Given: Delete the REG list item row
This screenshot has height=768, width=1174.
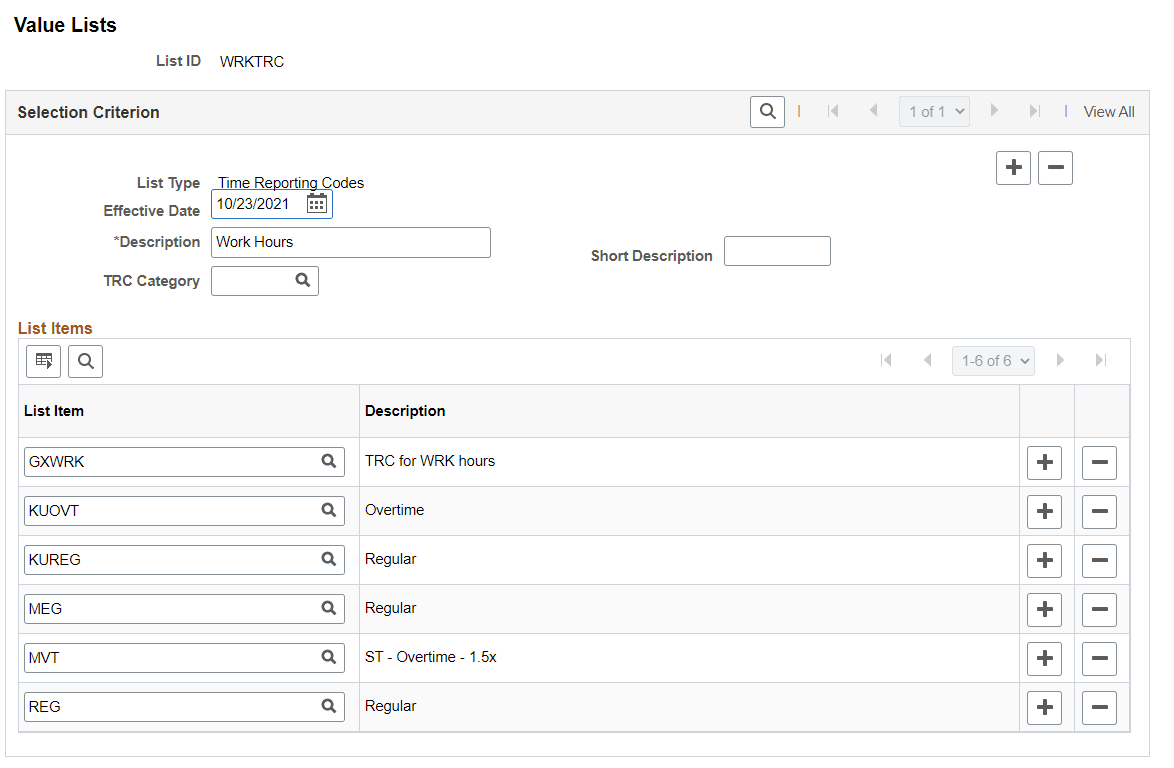Looking at the screenshot, I should click(x=1099, y=707).
